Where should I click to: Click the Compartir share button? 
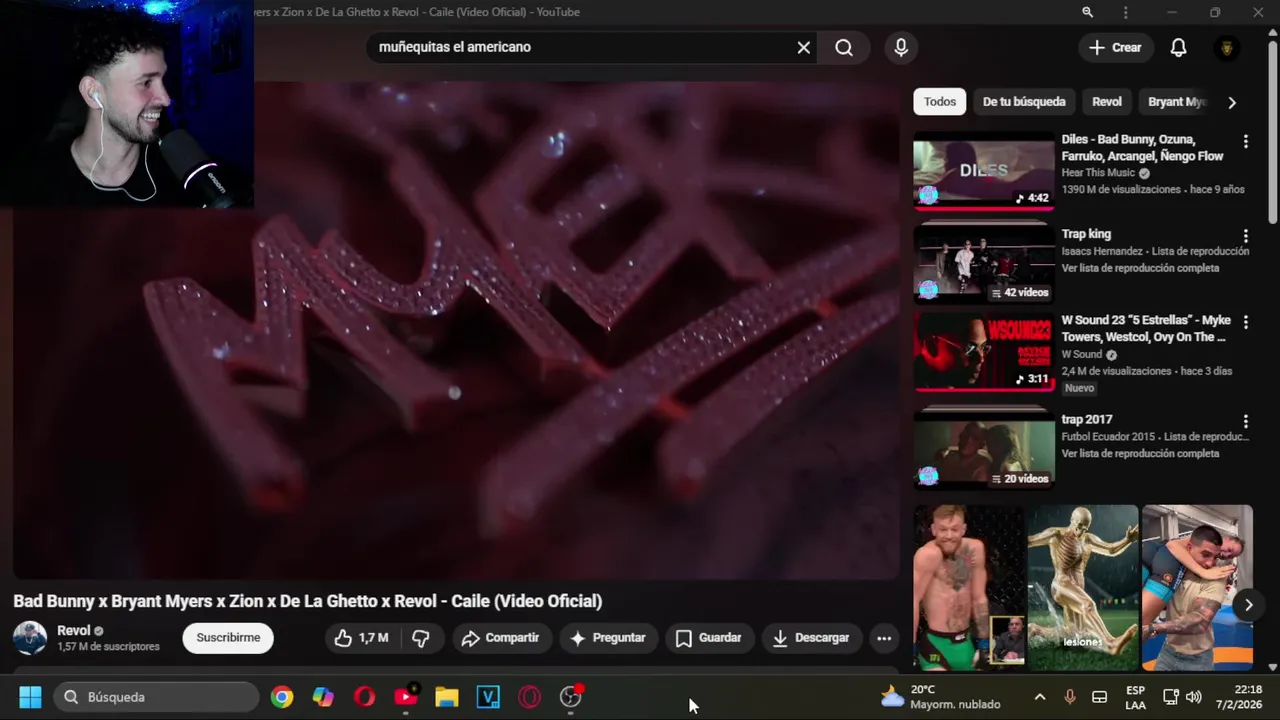click(x=500, y=638)
